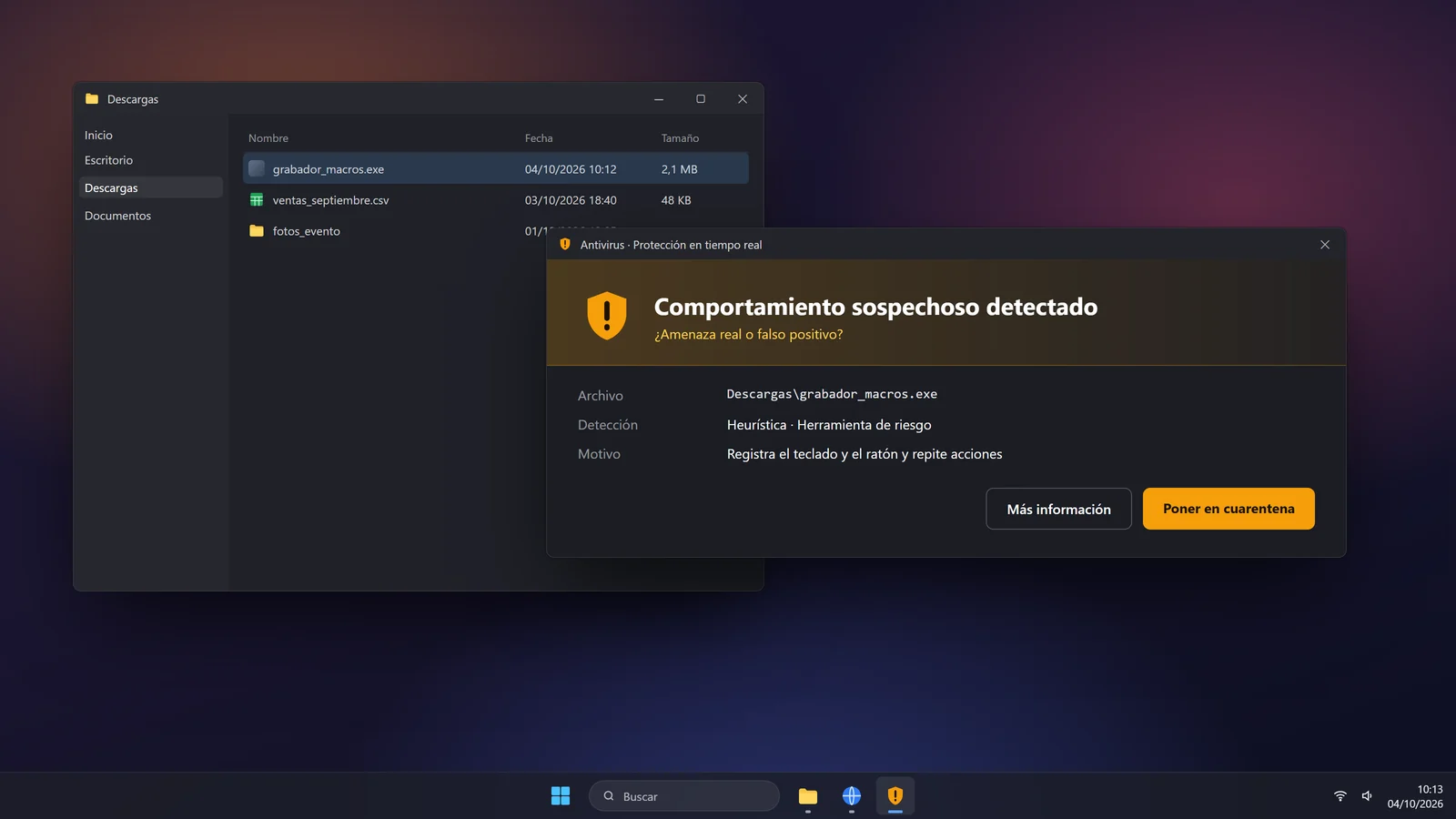This screenshot has width=1456, height=819.
Task: Close the Antivirus alert dialog
Action: point(1325,245)
